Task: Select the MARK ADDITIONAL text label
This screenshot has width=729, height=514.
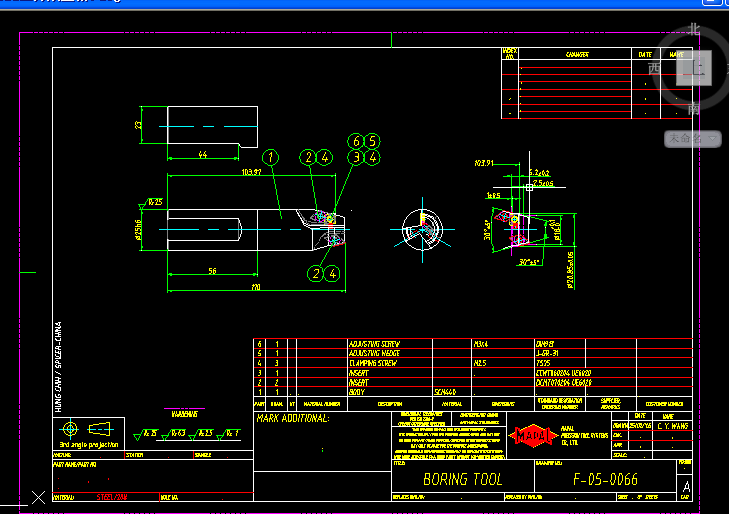Action: pyautogui.click(x=292, y=418)
